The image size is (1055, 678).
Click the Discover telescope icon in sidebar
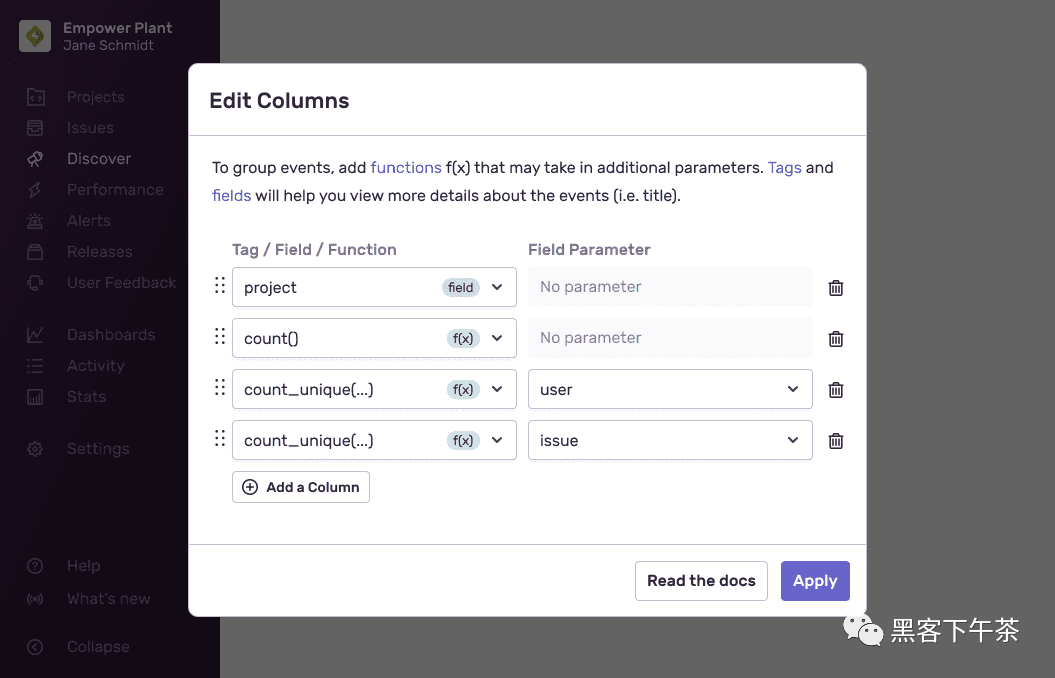35,159
